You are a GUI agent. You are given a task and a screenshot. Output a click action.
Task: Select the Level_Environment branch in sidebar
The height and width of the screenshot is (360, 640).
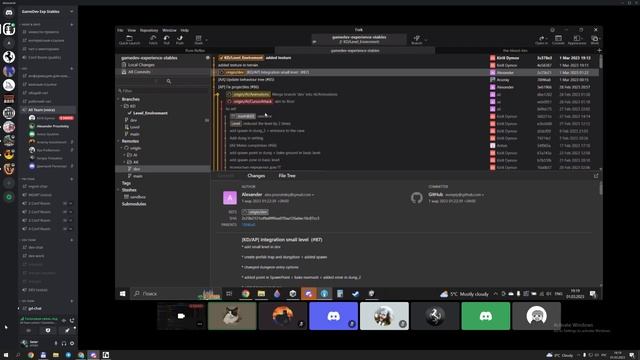[150, 113]
